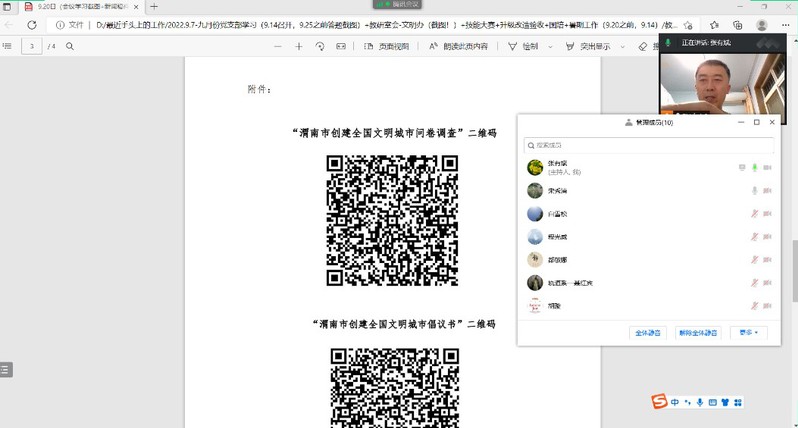Click Sogou voice input microphone
Image resolution: width=798 pixels, height=428 pixels.
(x=700, y=402)
